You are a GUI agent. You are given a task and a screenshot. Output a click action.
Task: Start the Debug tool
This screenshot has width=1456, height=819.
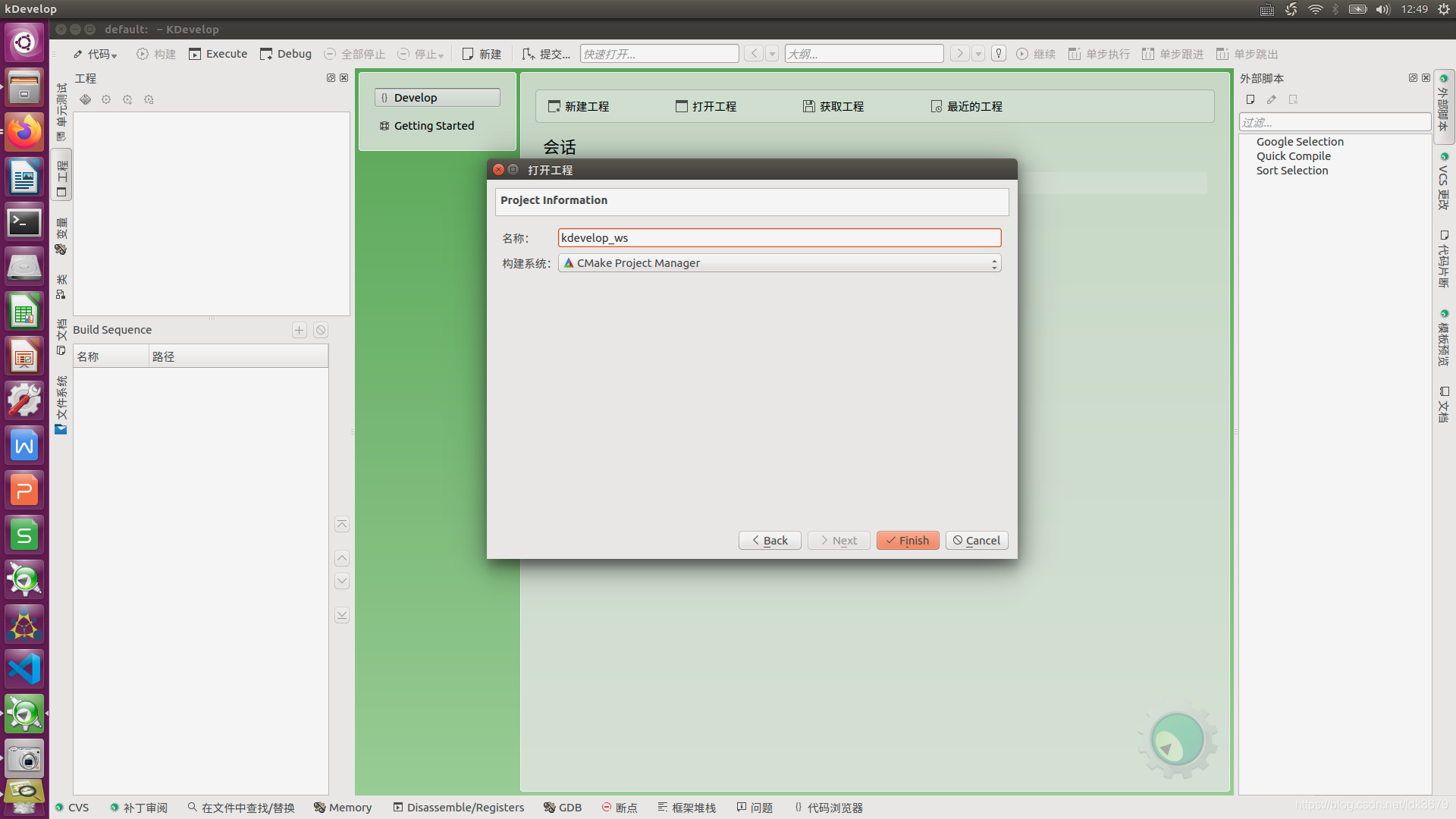[x=286, y=54]
